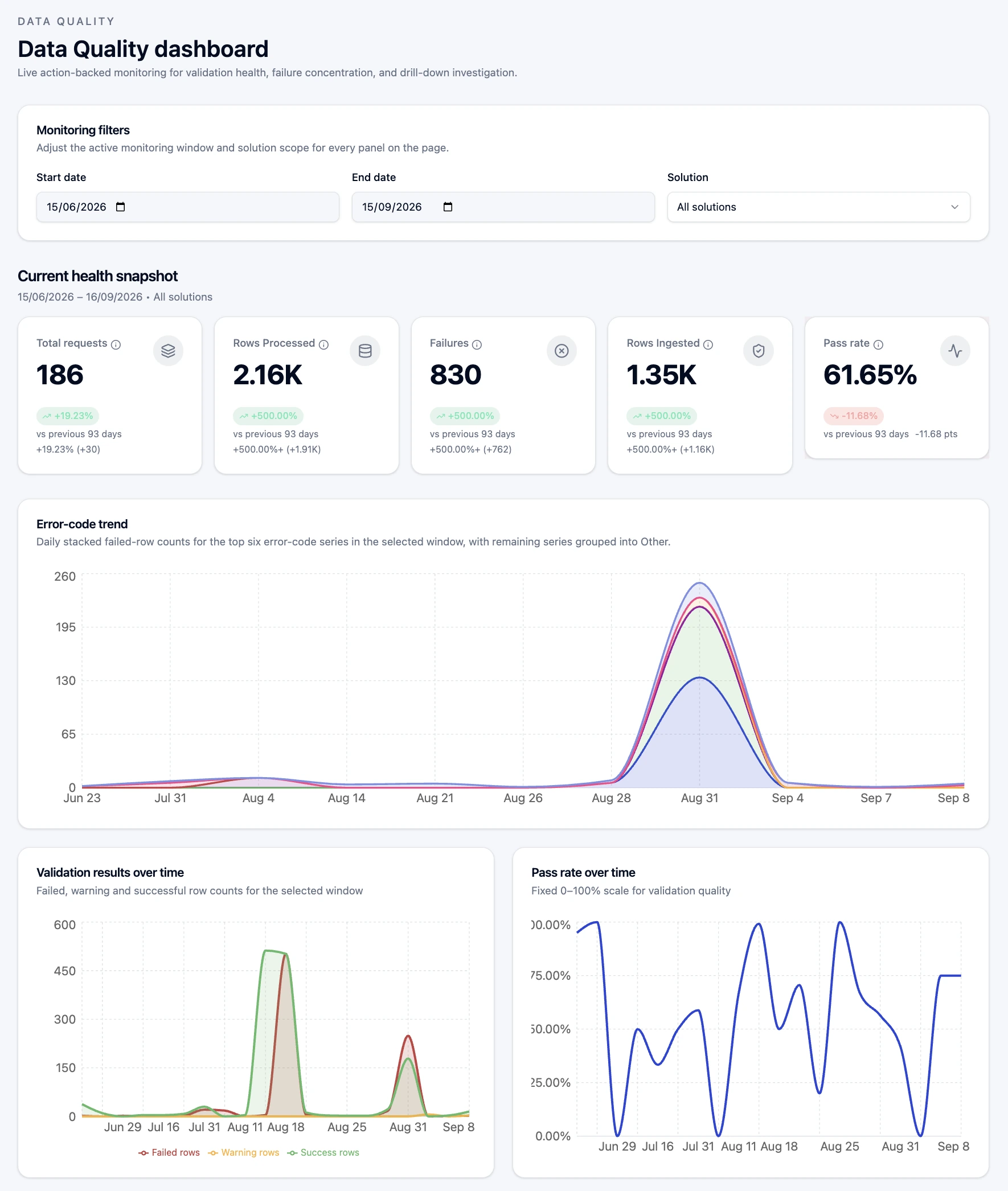Click the activity pulse icon on Pass rate card
Screen dimensions: 1008x1191
955,351
